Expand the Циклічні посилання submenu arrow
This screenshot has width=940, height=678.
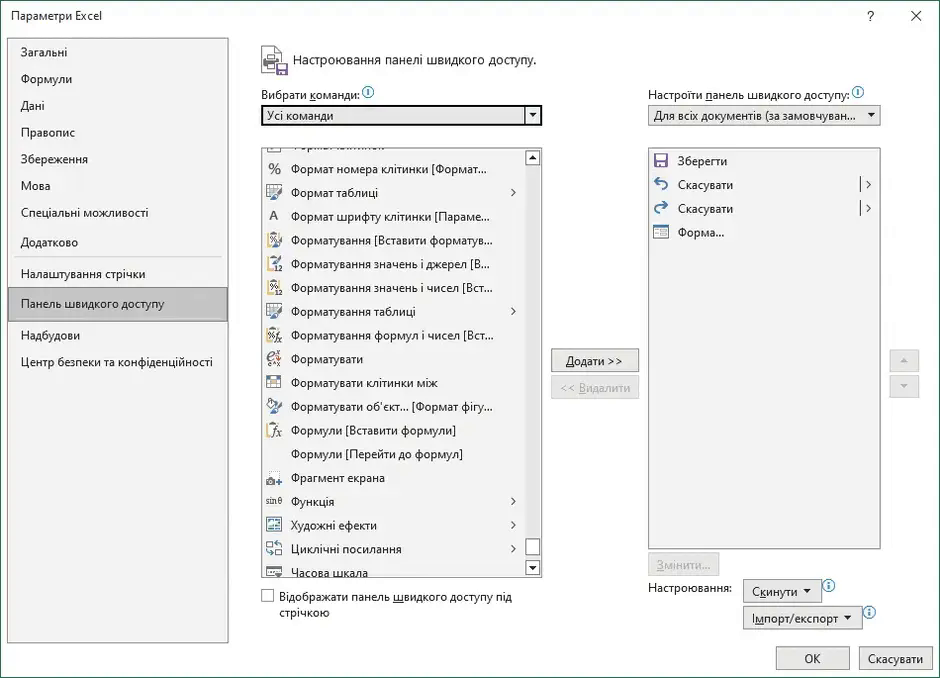tap(513, 549)
